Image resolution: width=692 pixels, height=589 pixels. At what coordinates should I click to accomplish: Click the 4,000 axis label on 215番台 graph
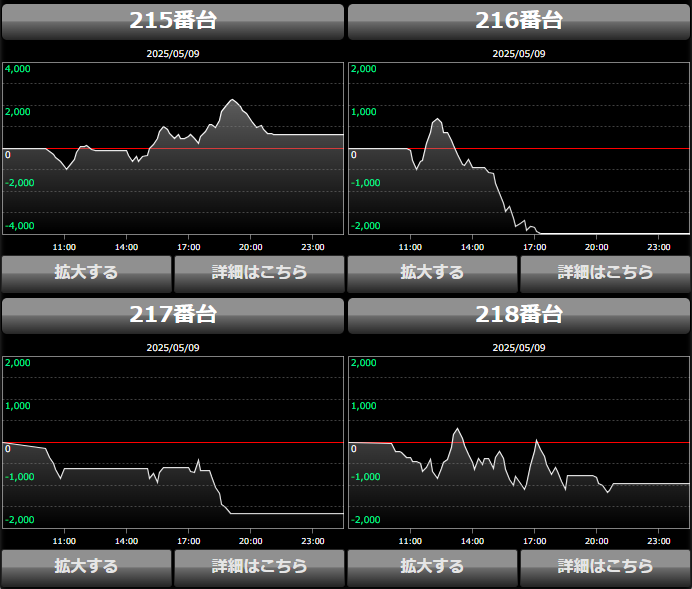pos(18,69)
